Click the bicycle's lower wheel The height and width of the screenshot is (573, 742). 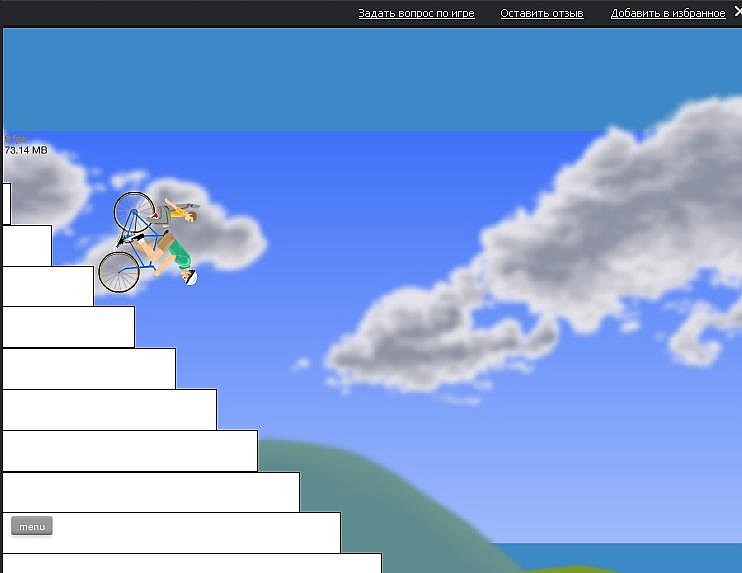click(x=119, y=272)
